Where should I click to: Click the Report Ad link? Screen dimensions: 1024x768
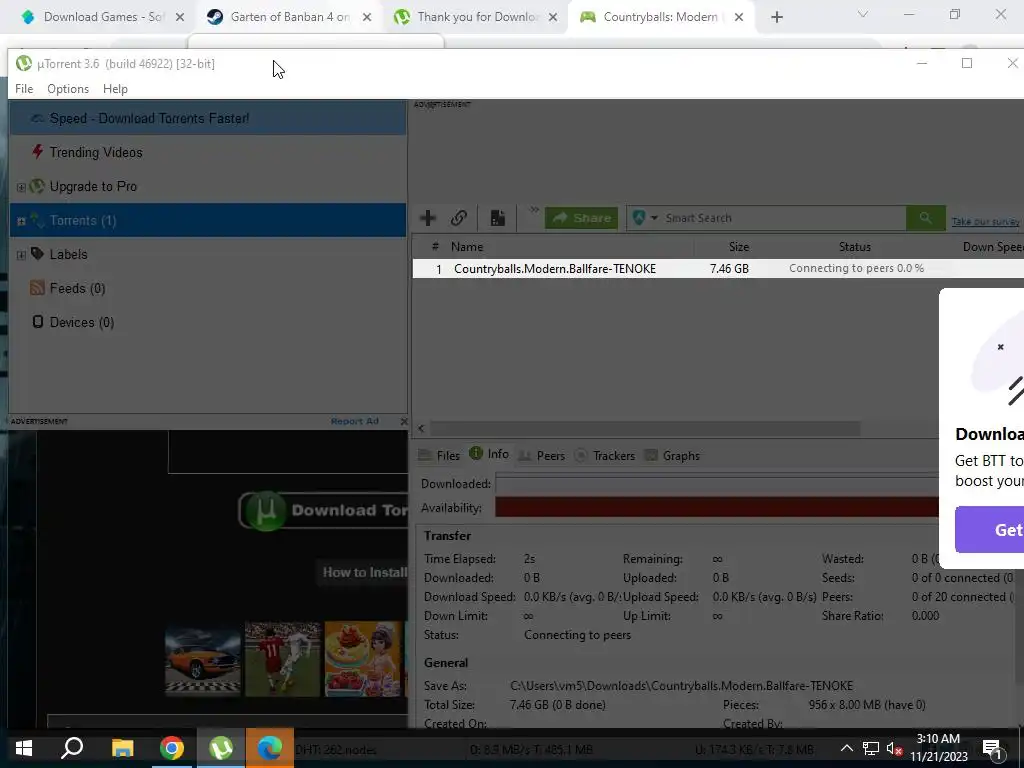[x=355, y=421]
